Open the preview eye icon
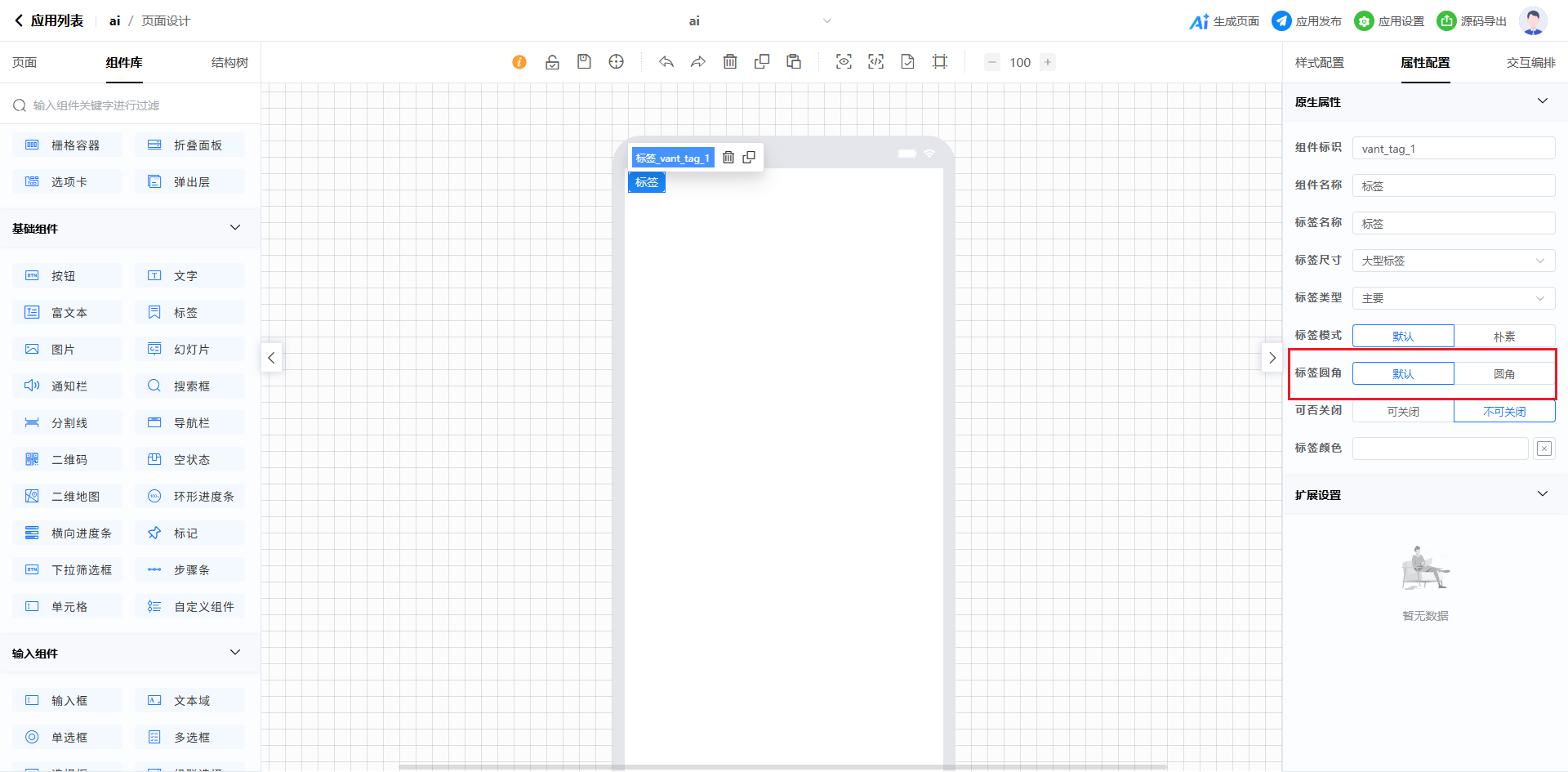This screenshot has height=772, width=1568. pos(844,62)
